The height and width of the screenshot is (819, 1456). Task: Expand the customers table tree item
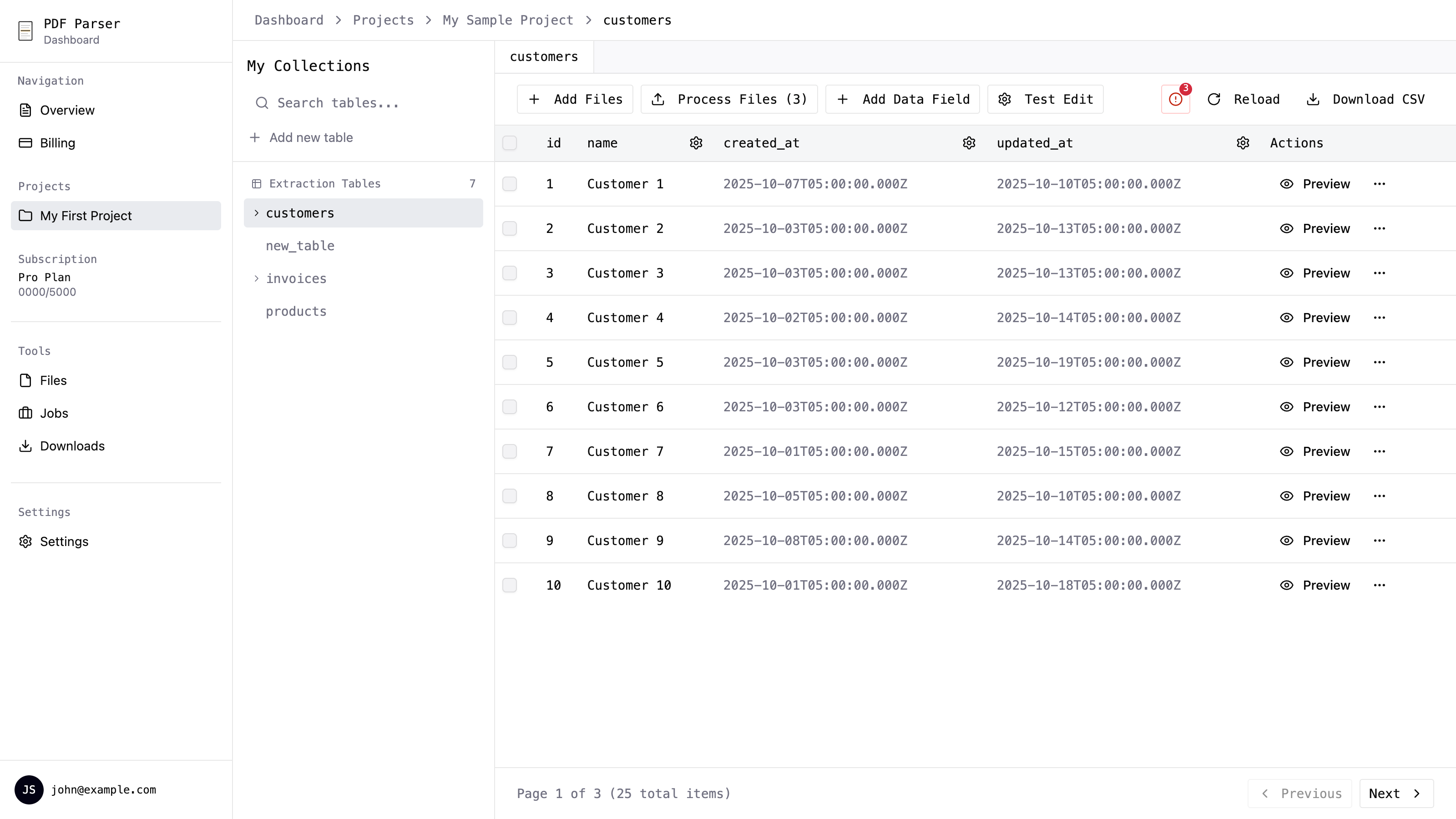coord(256,213)
